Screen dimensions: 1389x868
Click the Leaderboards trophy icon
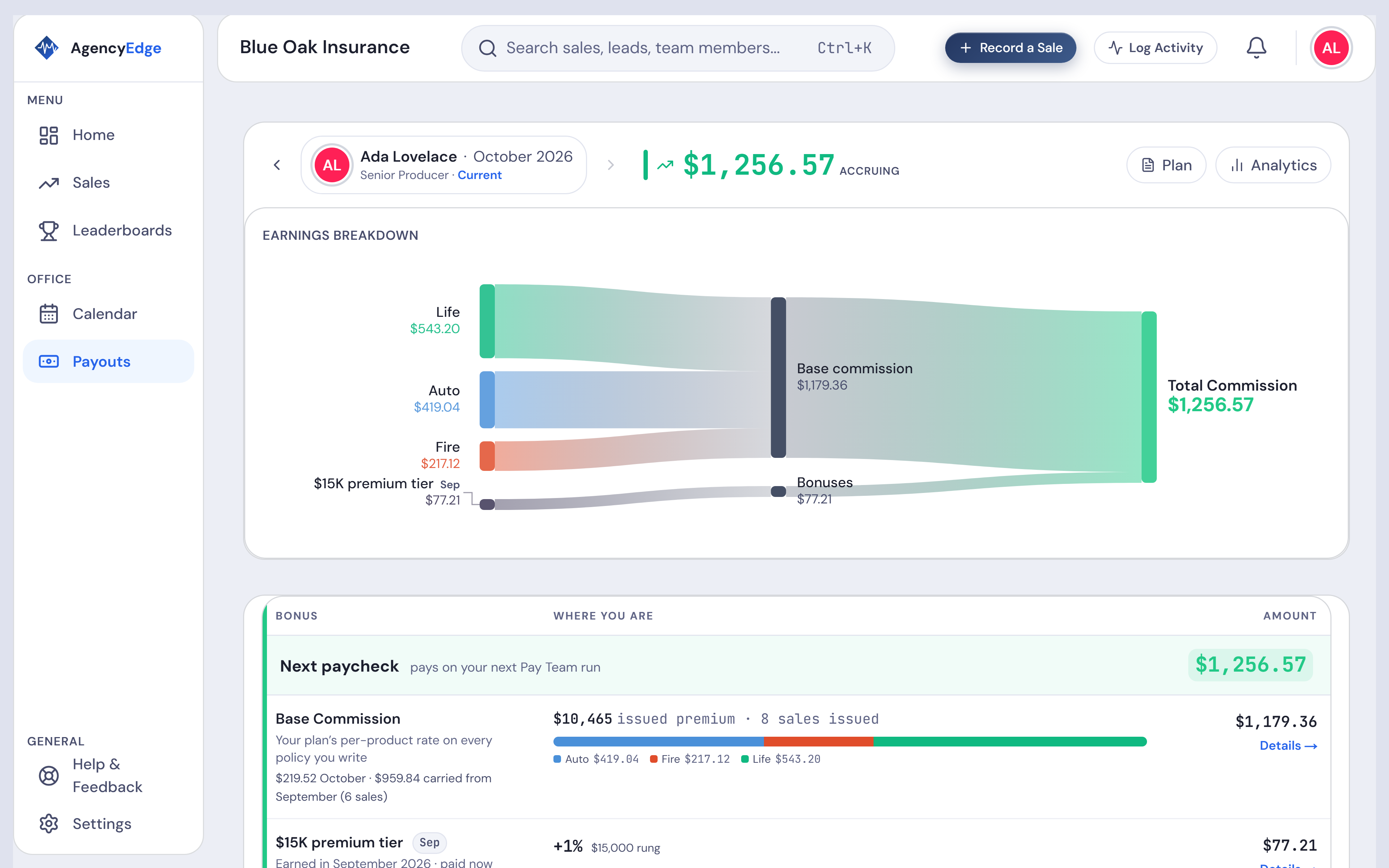49,231
